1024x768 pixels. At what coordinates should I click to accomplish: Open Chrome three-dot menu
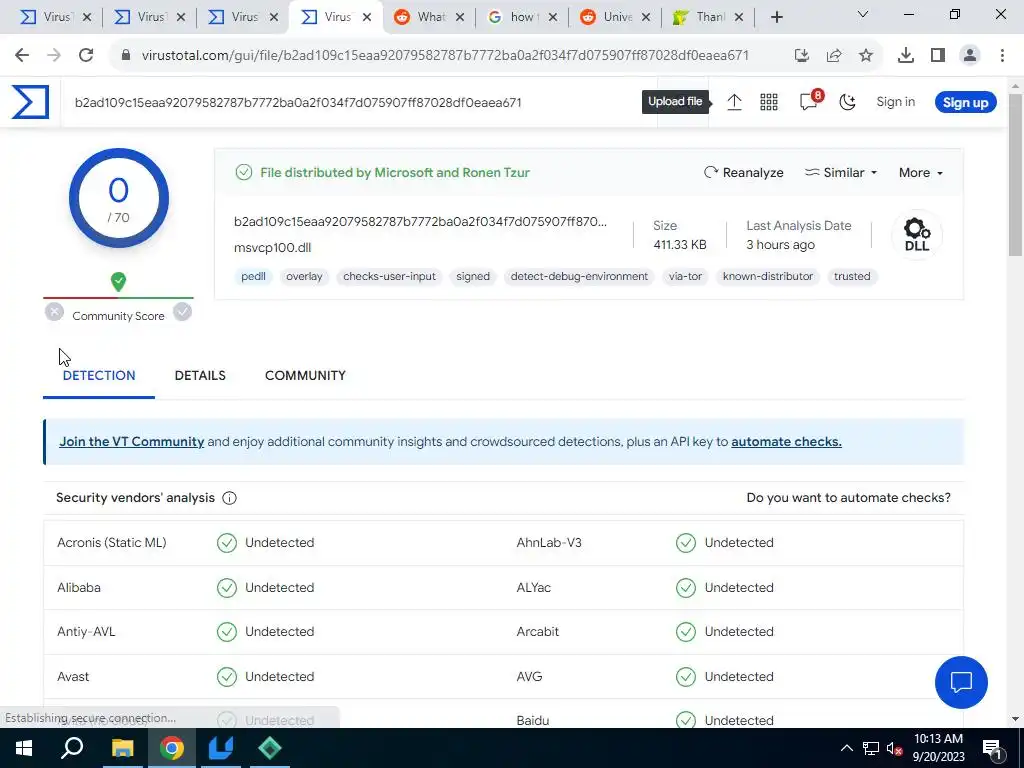pos(1002,56)
